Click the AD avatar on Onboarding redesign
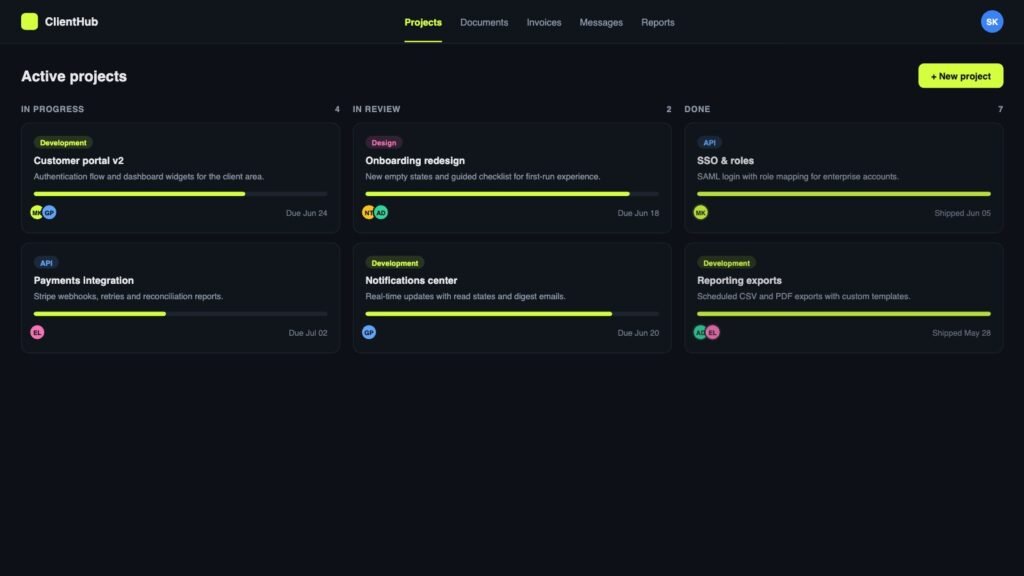 [381, 212]
